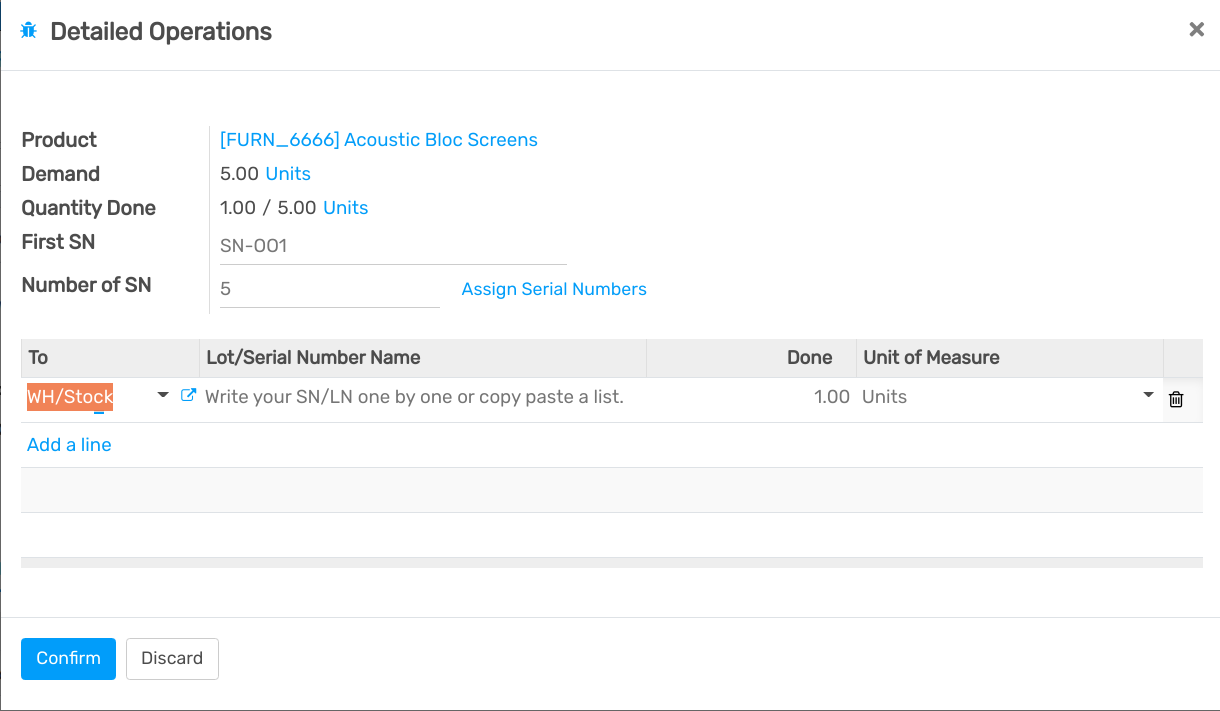Image resolution: width=1220 pixels, height=711 pixels.
Task: Click the debug bug icon in the header
Action: [31, 30]
